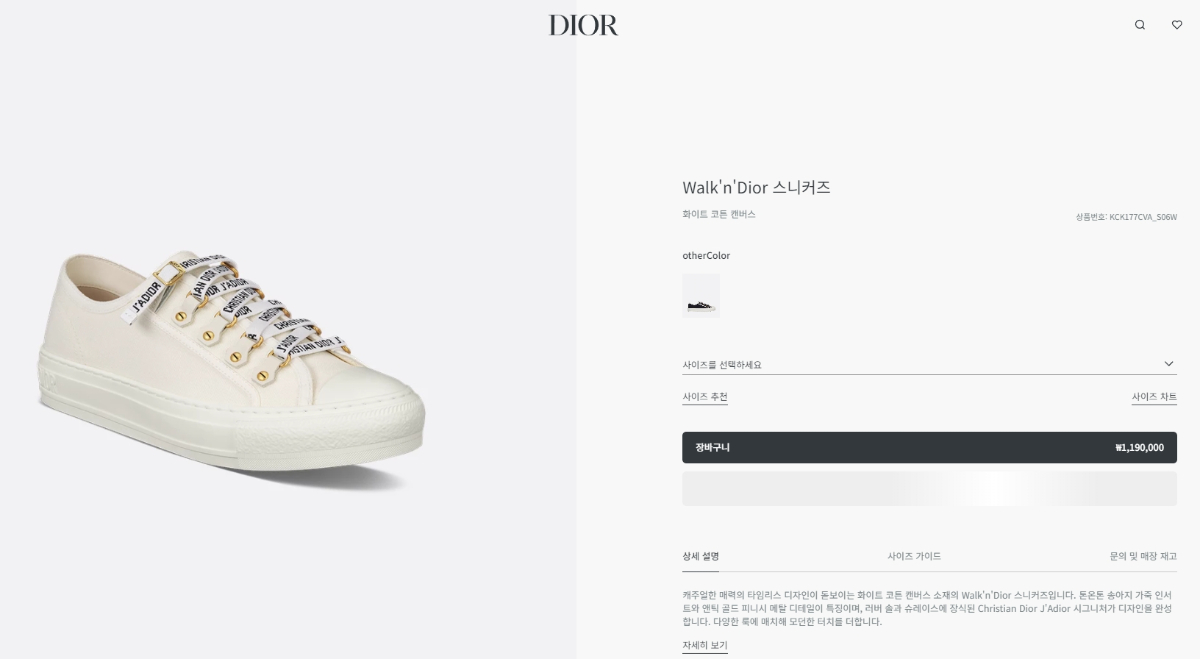
Task: Click the Walk'n'Dior 스니커즈 product title
Action: (x=757, y=188)
